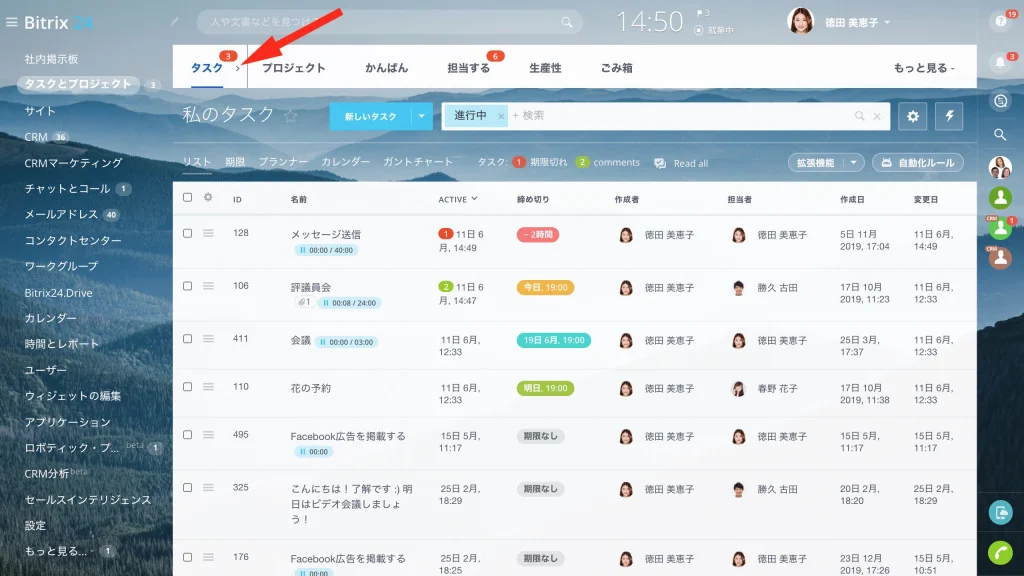Open the row menu for task 411

click(x=208, y=339)
